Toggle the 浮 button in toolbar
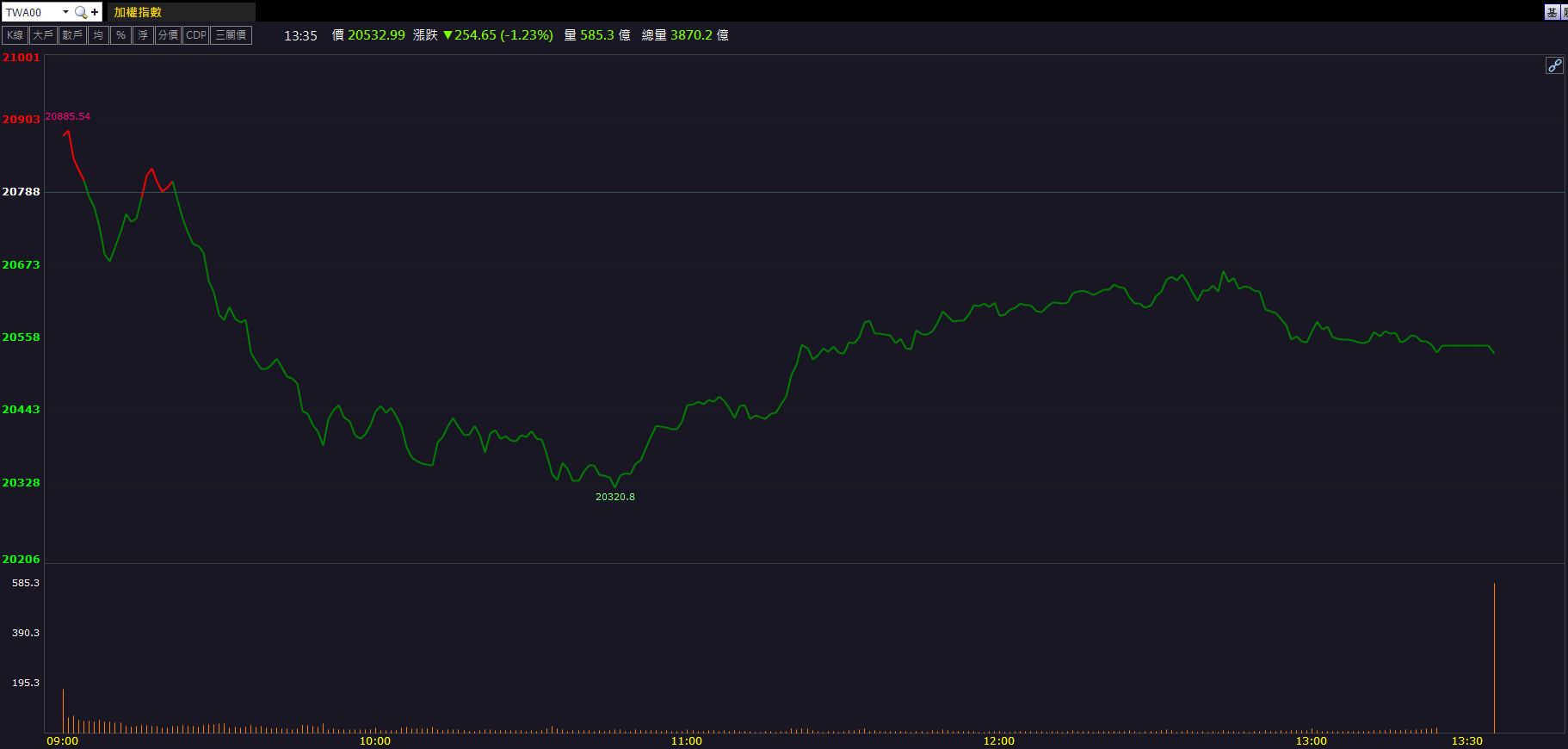 [x=143, y=35]
